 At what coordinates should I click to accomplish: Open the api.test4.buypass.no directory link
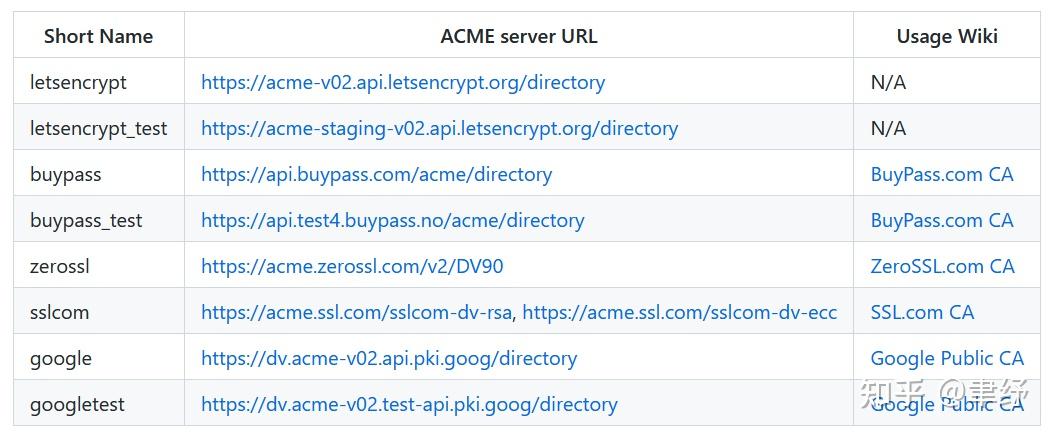(x=392, y=220)
